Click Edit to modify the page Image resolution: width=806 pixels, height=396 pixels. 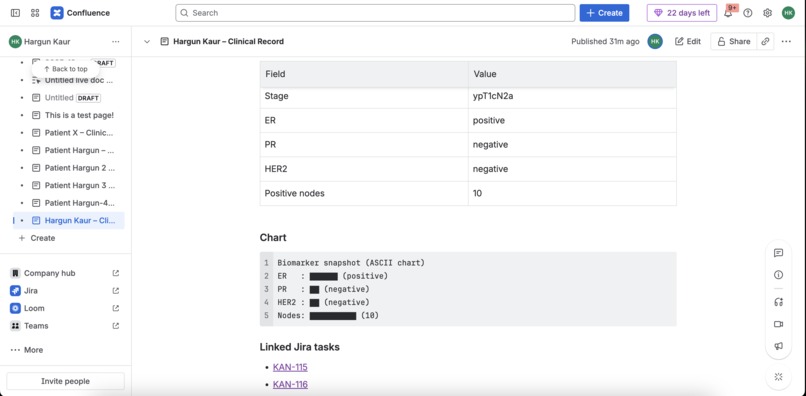(688, 42)
